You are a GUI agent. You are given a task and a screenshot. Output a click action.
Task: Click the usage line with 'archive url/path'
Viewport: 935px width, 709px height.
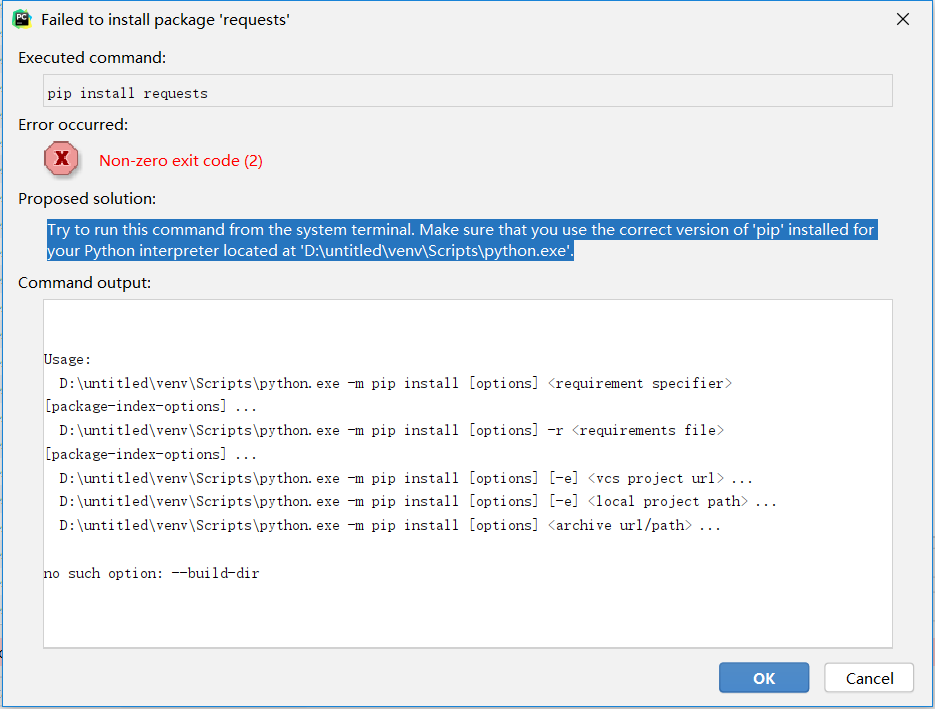pos(389,525)
